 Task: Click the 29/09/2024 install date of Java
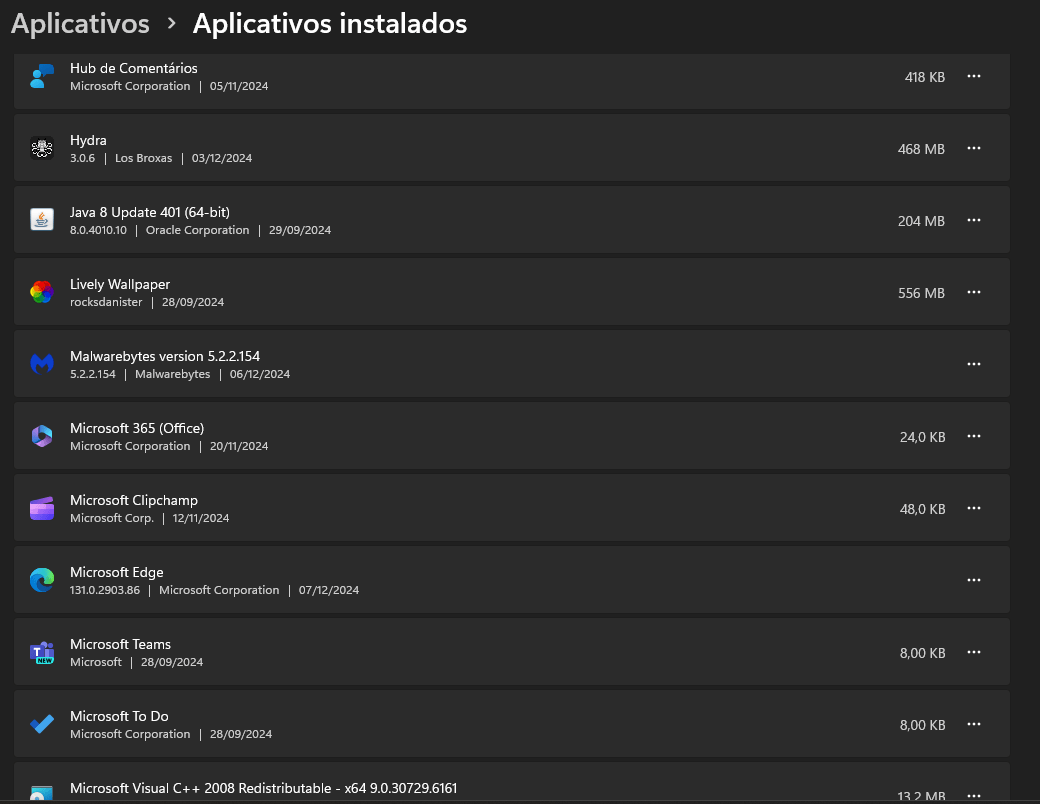tap(300, 230)
